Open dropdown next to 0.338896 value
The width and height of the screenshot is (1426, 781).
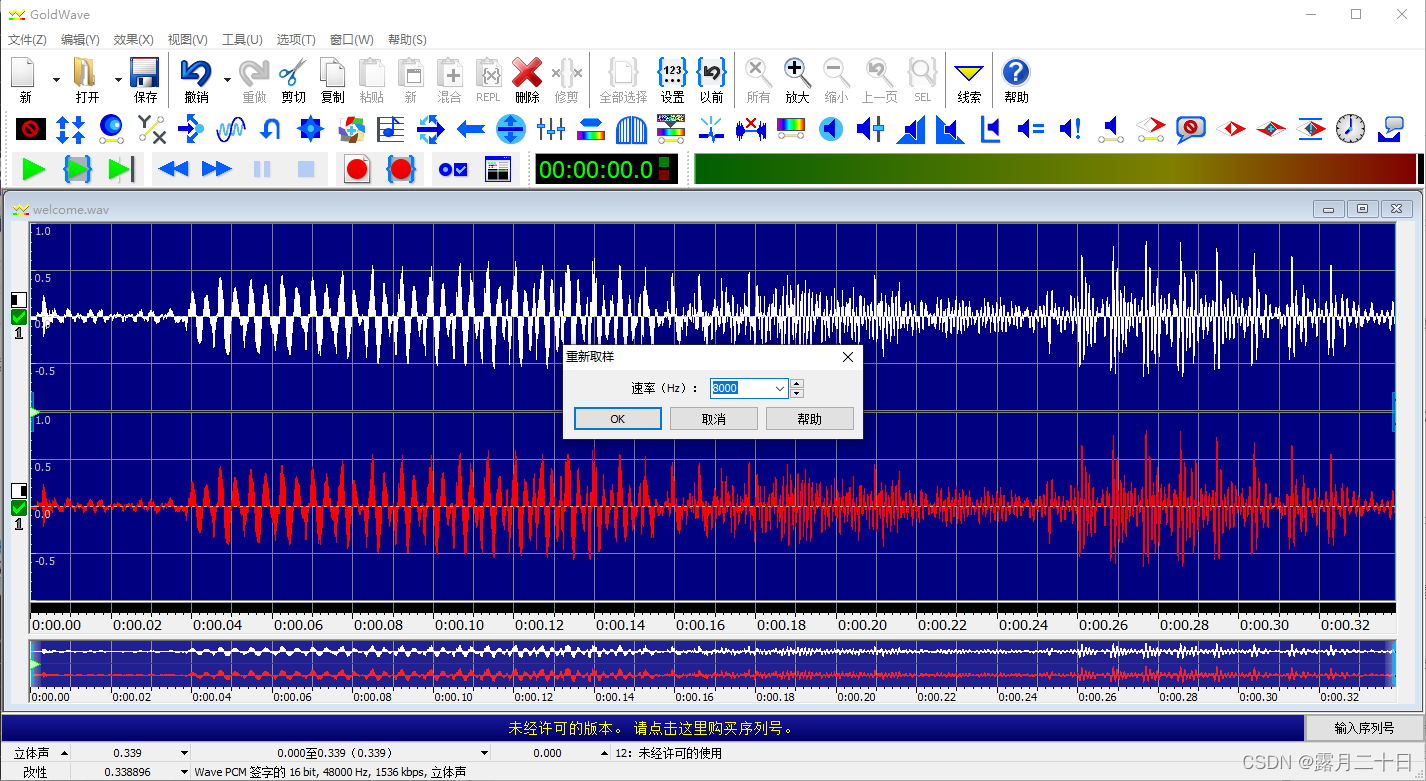[184, 772]
